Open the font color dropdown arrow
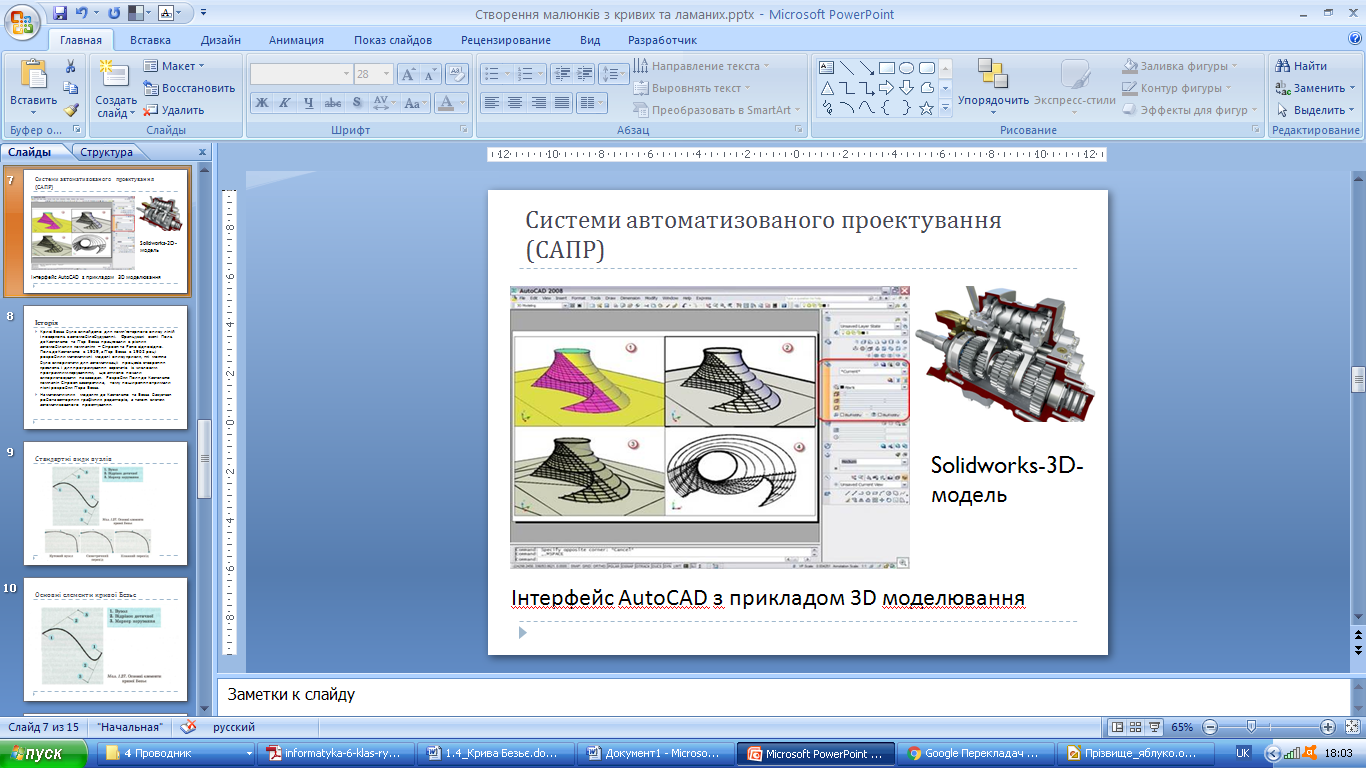 (463, 102)
